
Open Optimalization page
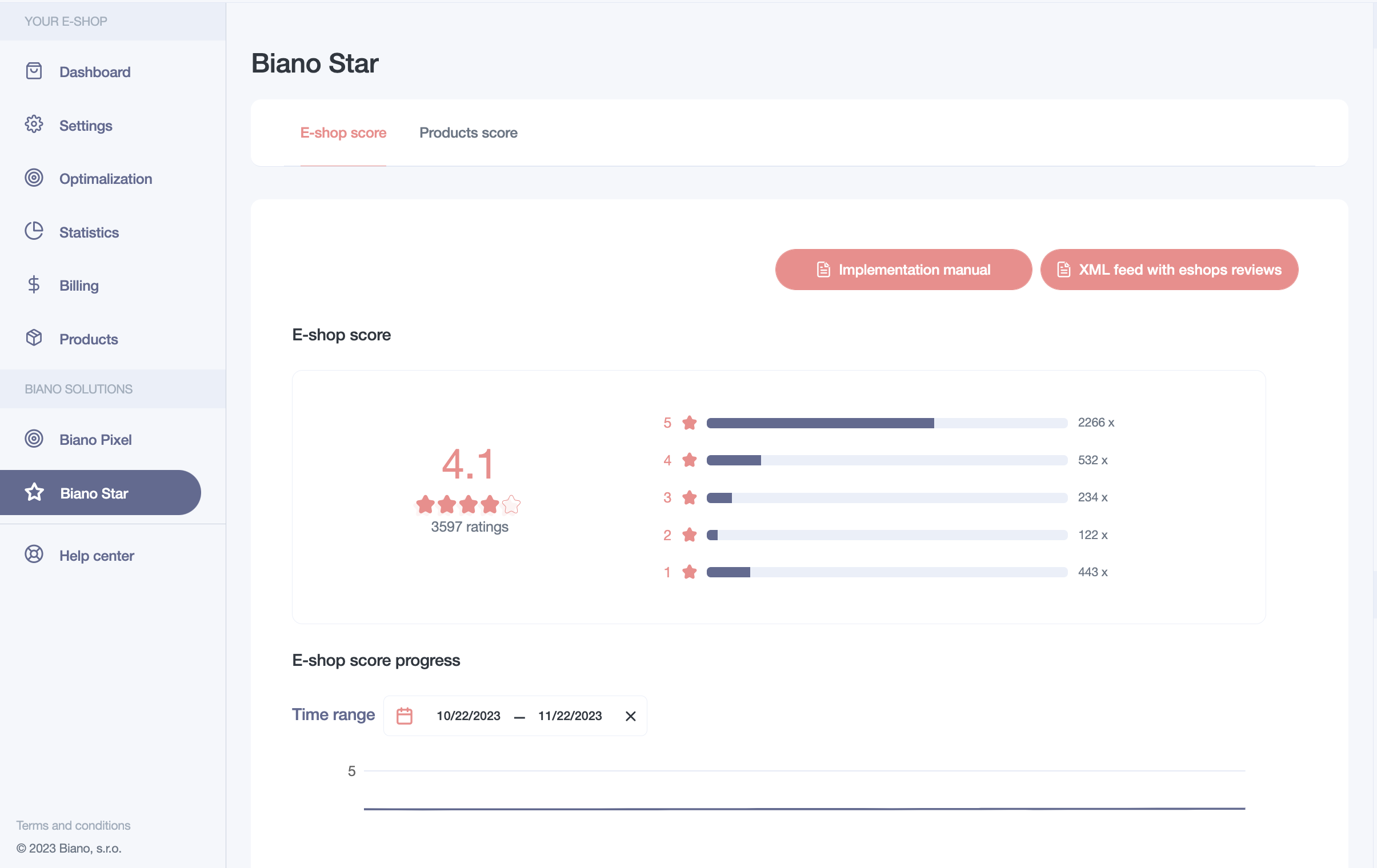click(106, 178)
